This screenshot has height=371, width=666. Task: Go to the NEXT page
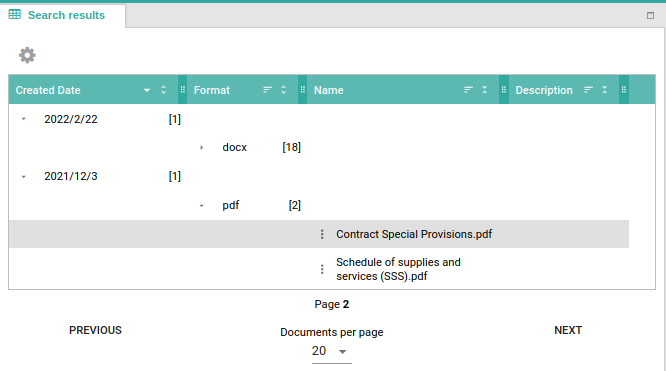click(568, 330)
